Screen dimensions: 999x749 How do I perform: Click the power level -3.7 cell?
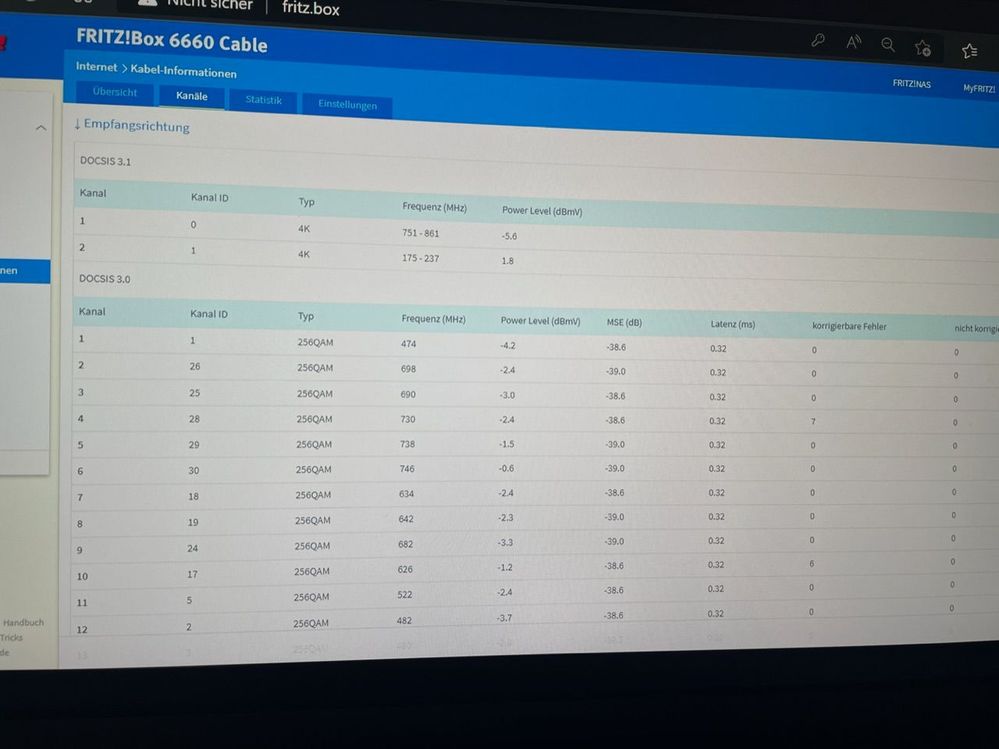click(504, 618)
